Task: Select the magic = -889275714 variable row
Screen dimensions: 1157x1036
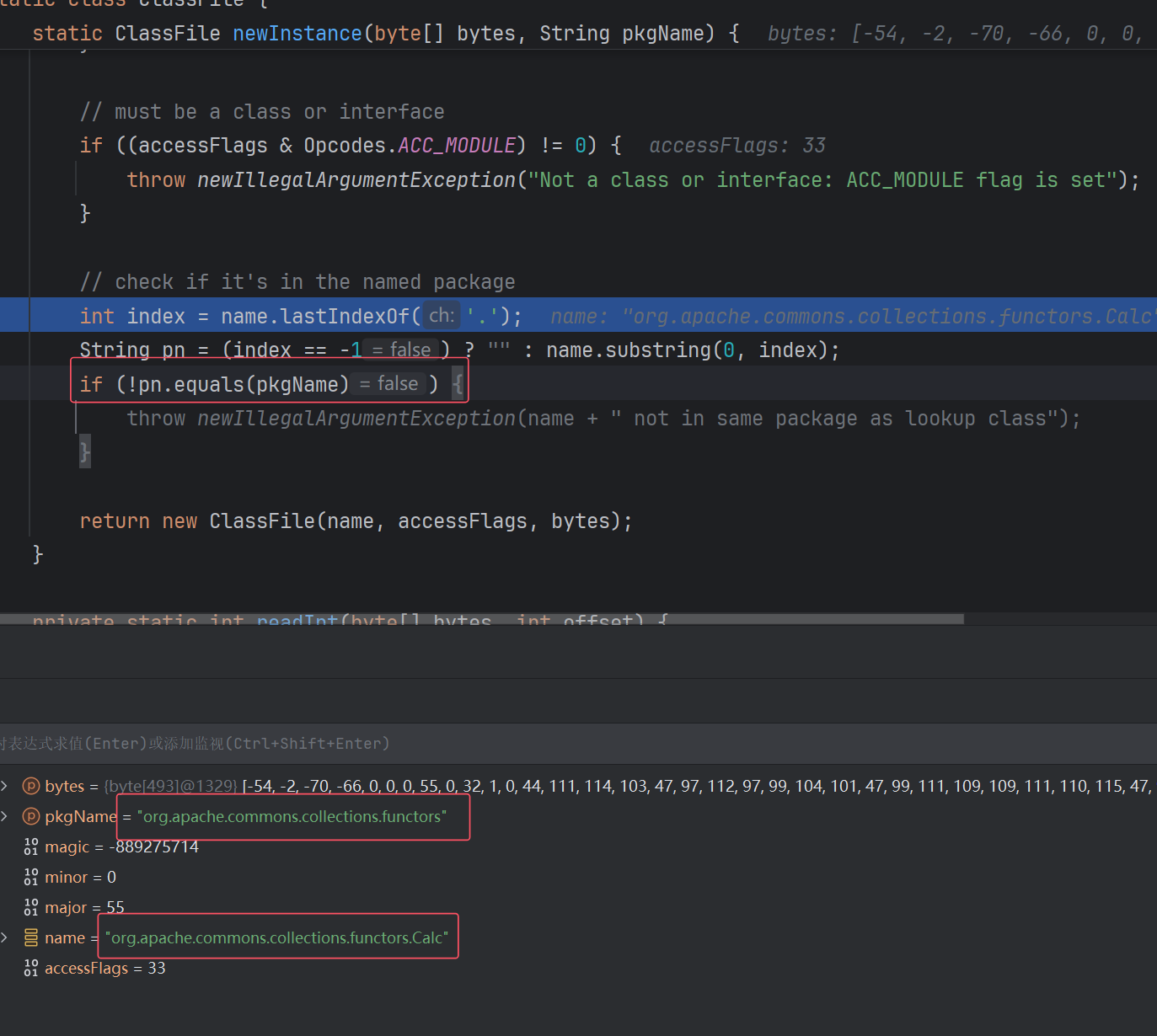Action: coord(121,846)
